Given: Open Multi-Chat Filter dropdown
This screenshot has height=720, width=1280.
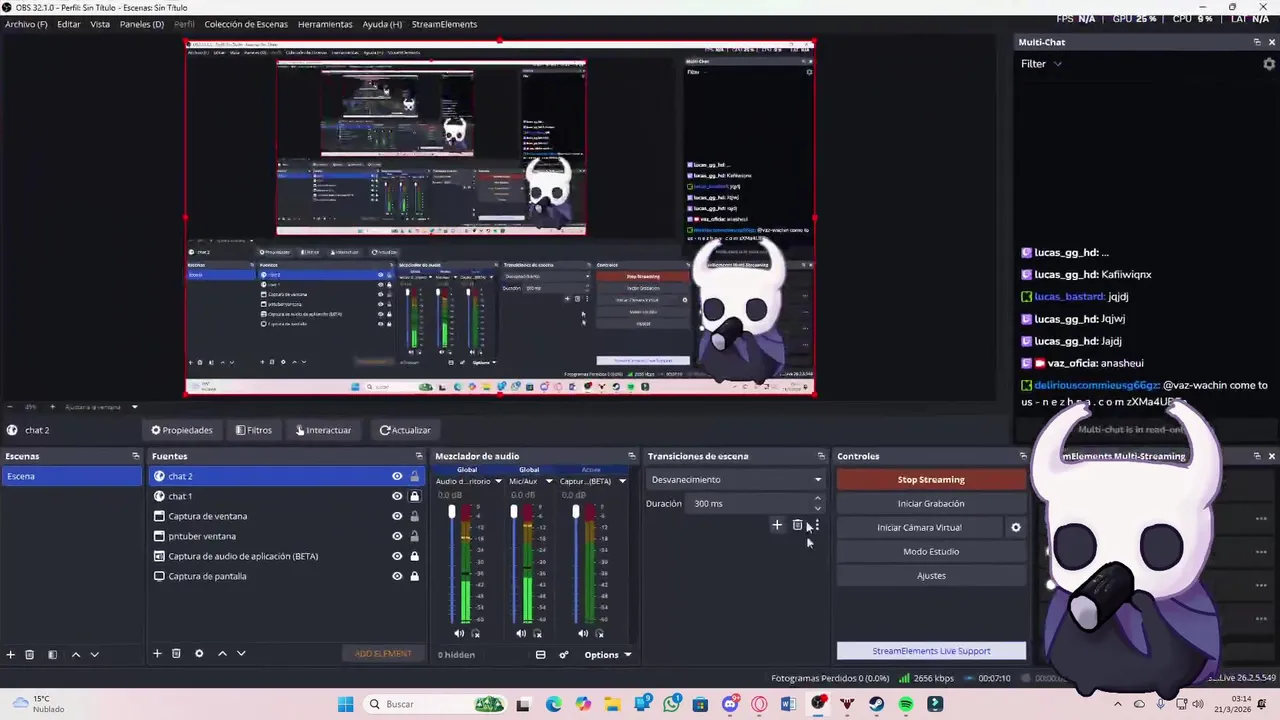Looking at the screenshot, I should 1041,64.
